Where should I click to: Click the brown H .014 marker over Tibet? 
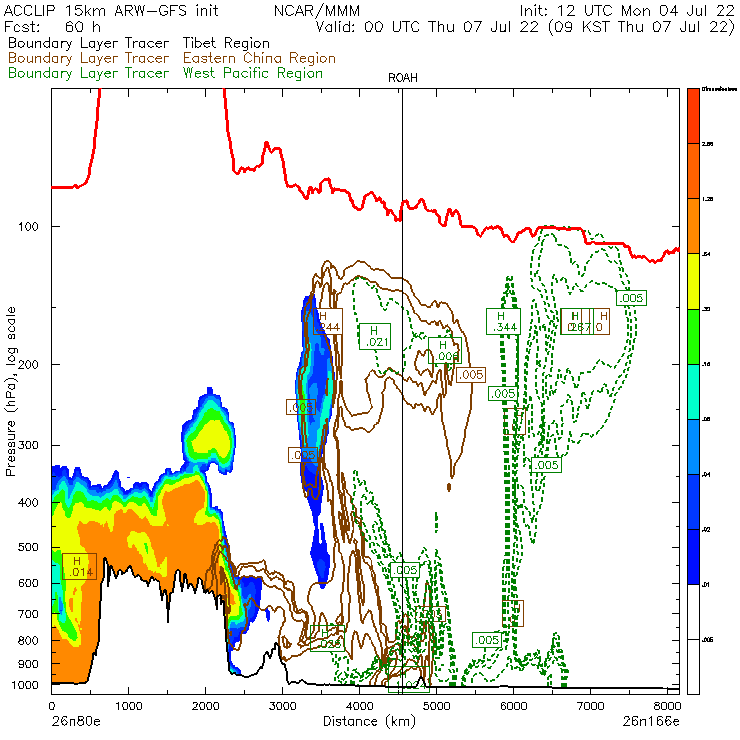pyautogui.click(x=77, y=566)
